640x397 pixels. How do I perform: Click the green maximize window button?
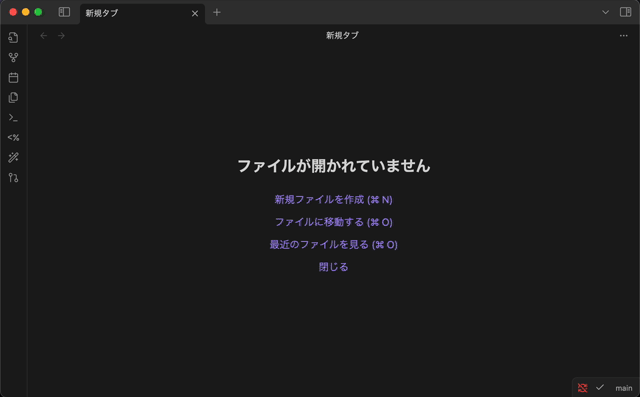(x=38, y=12)
